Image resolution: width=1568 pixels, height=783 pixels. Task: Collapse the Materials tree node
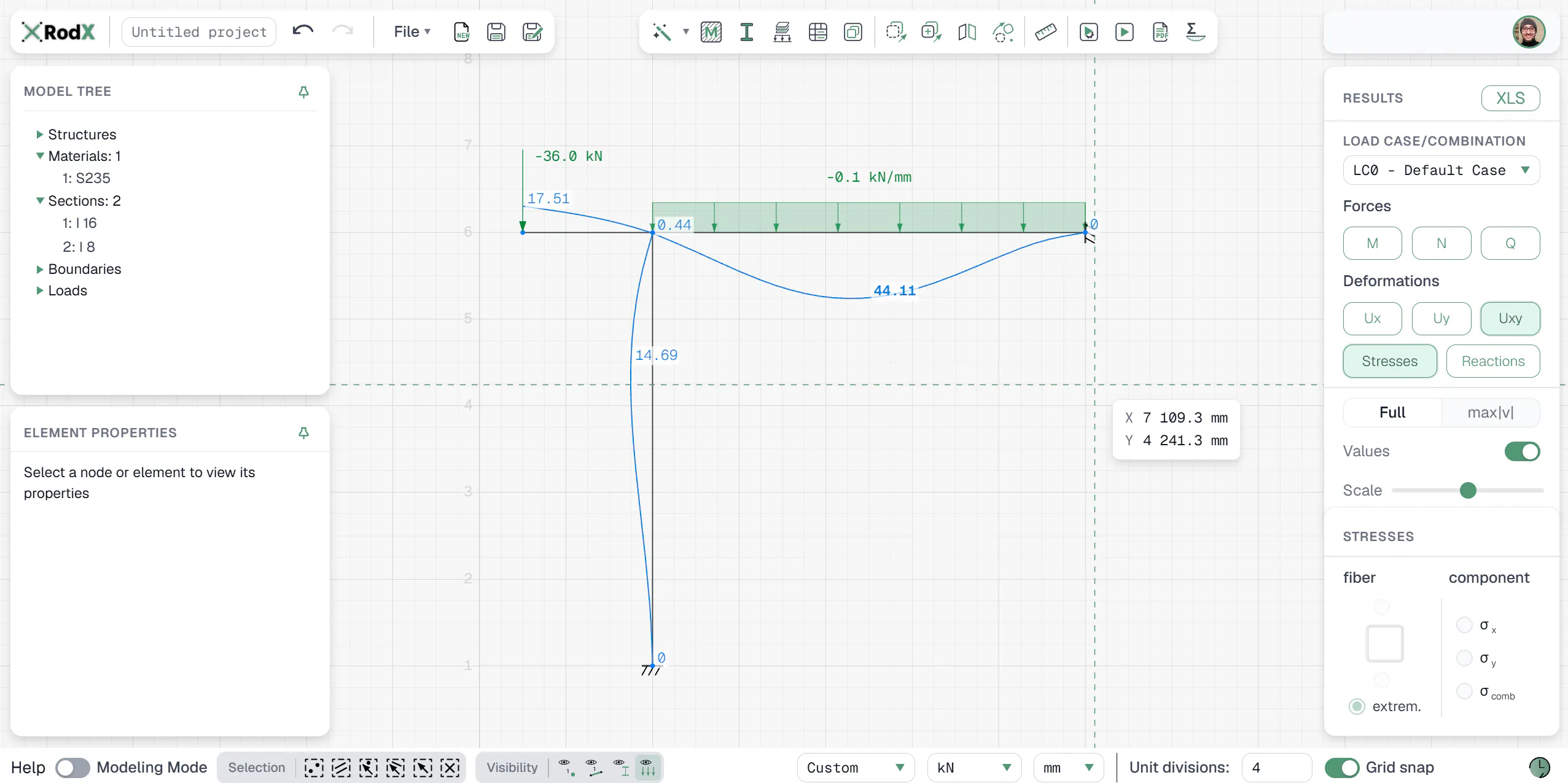(40, 156)
